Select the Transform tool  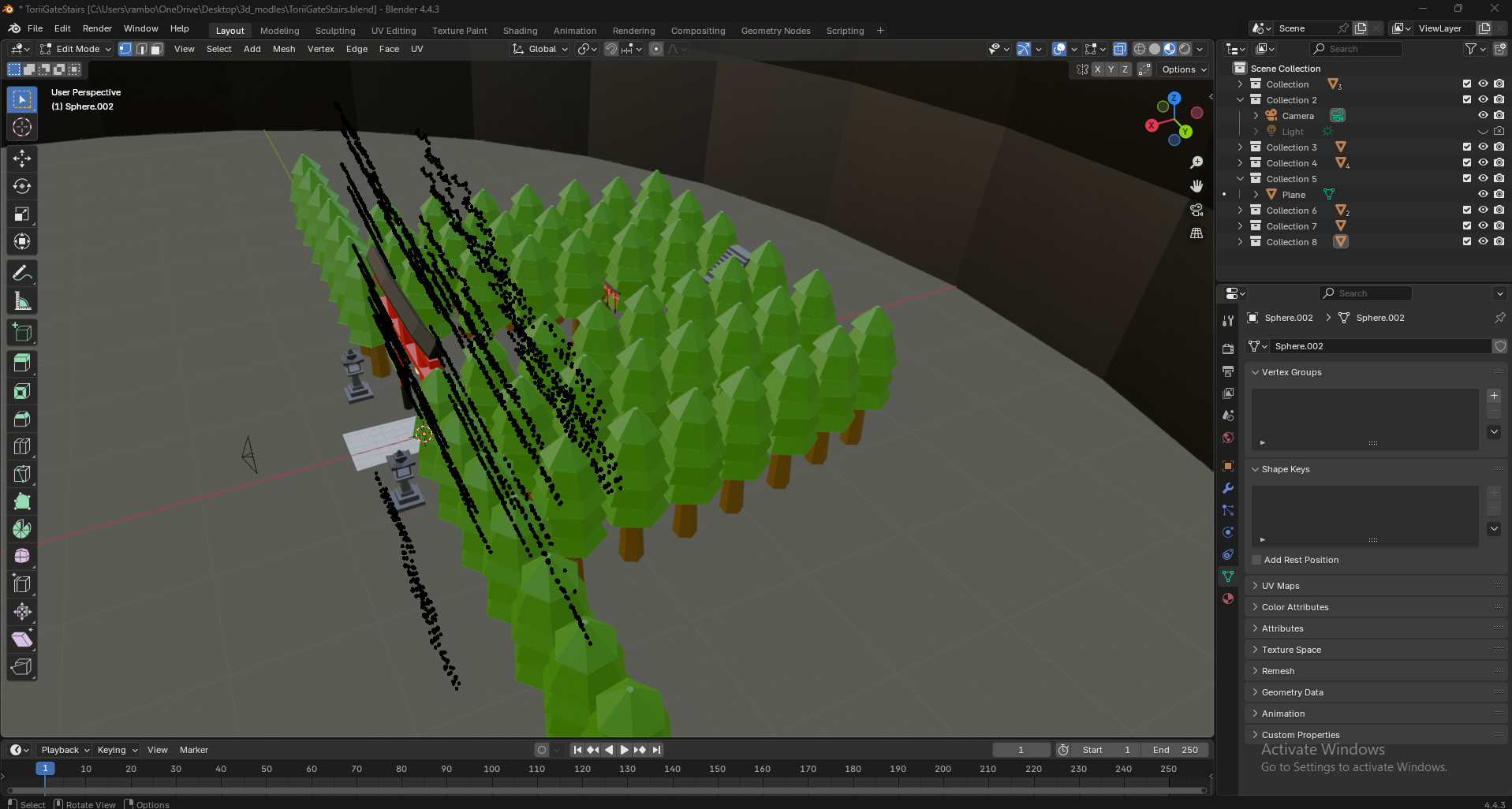(22, 241)
